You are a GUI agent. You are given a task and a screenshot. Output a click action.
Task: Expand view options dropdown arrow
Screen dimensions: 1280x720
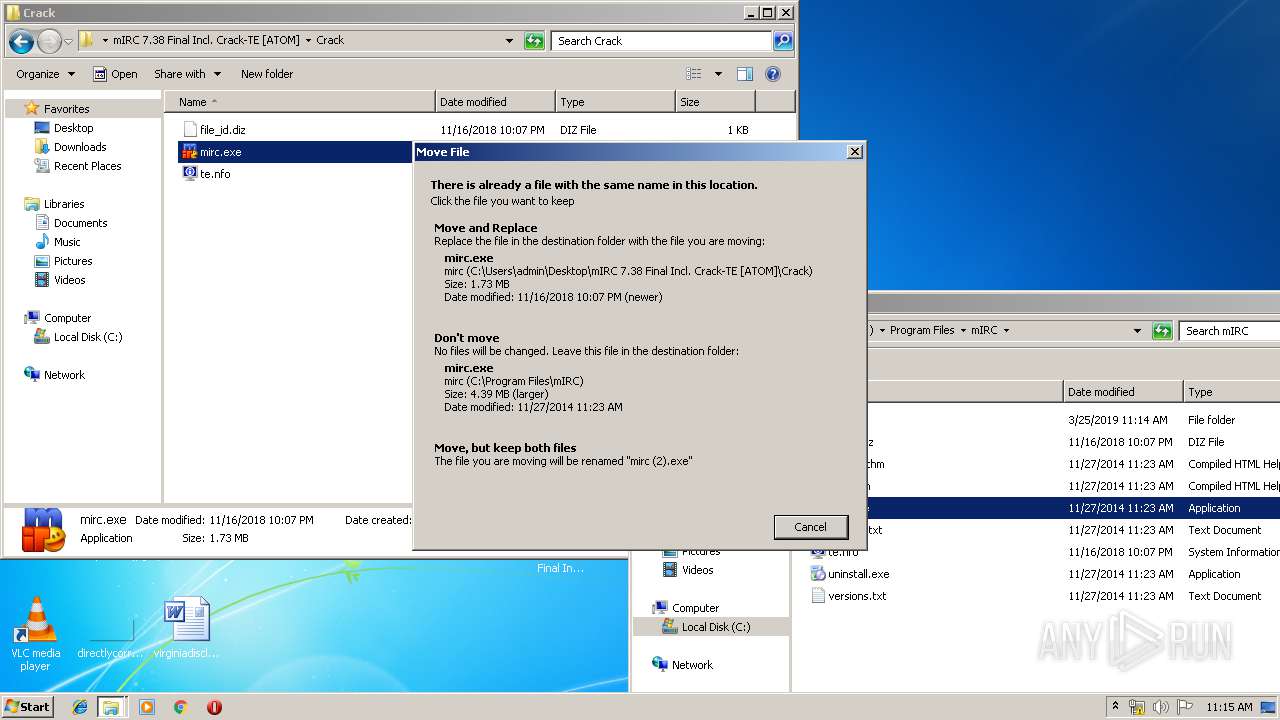pyautogui.click(x=718, y=74)
